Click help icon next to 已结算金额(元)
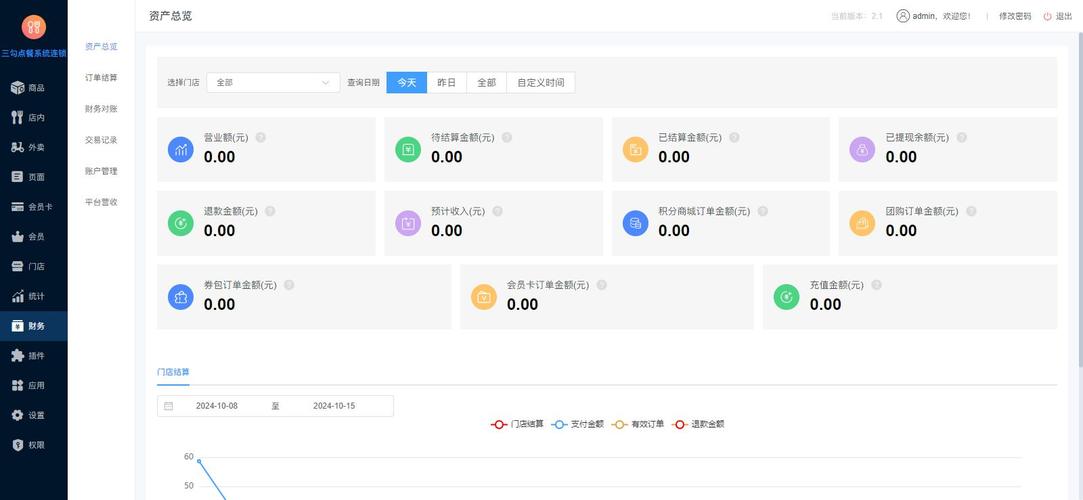Image resolution: width=1083 pixels, height=500 pixels. click(734, 137)
